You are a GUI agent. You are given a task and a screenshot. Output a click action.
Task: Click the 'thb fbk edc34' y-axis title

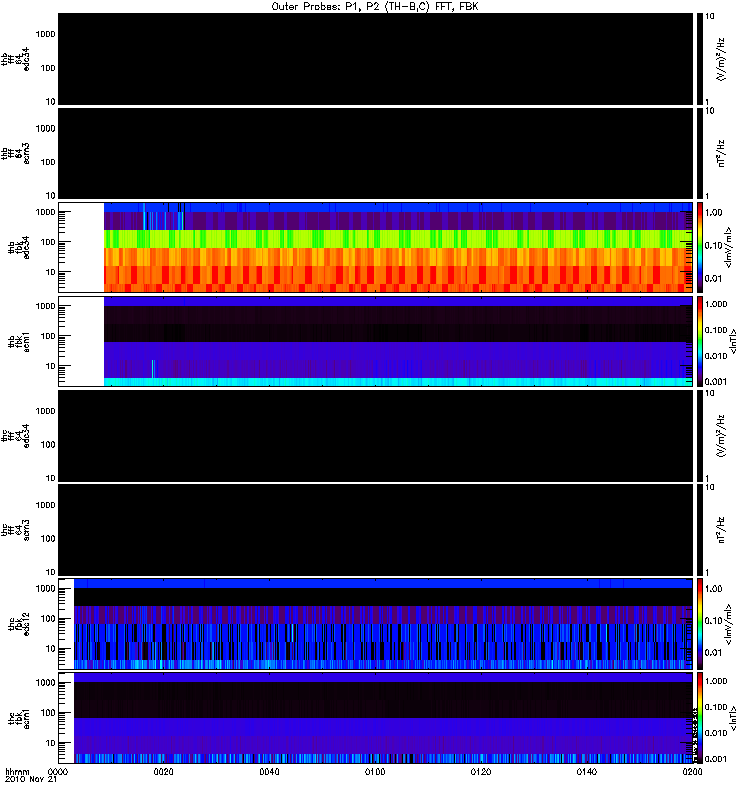click(x=19, y=247)
